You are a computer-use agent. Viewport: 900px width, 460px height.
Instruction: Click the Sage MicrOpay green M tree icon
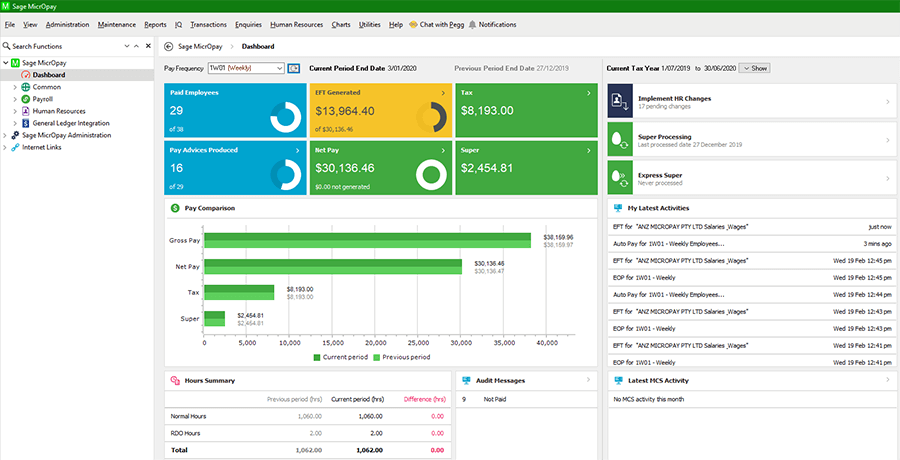15,63
